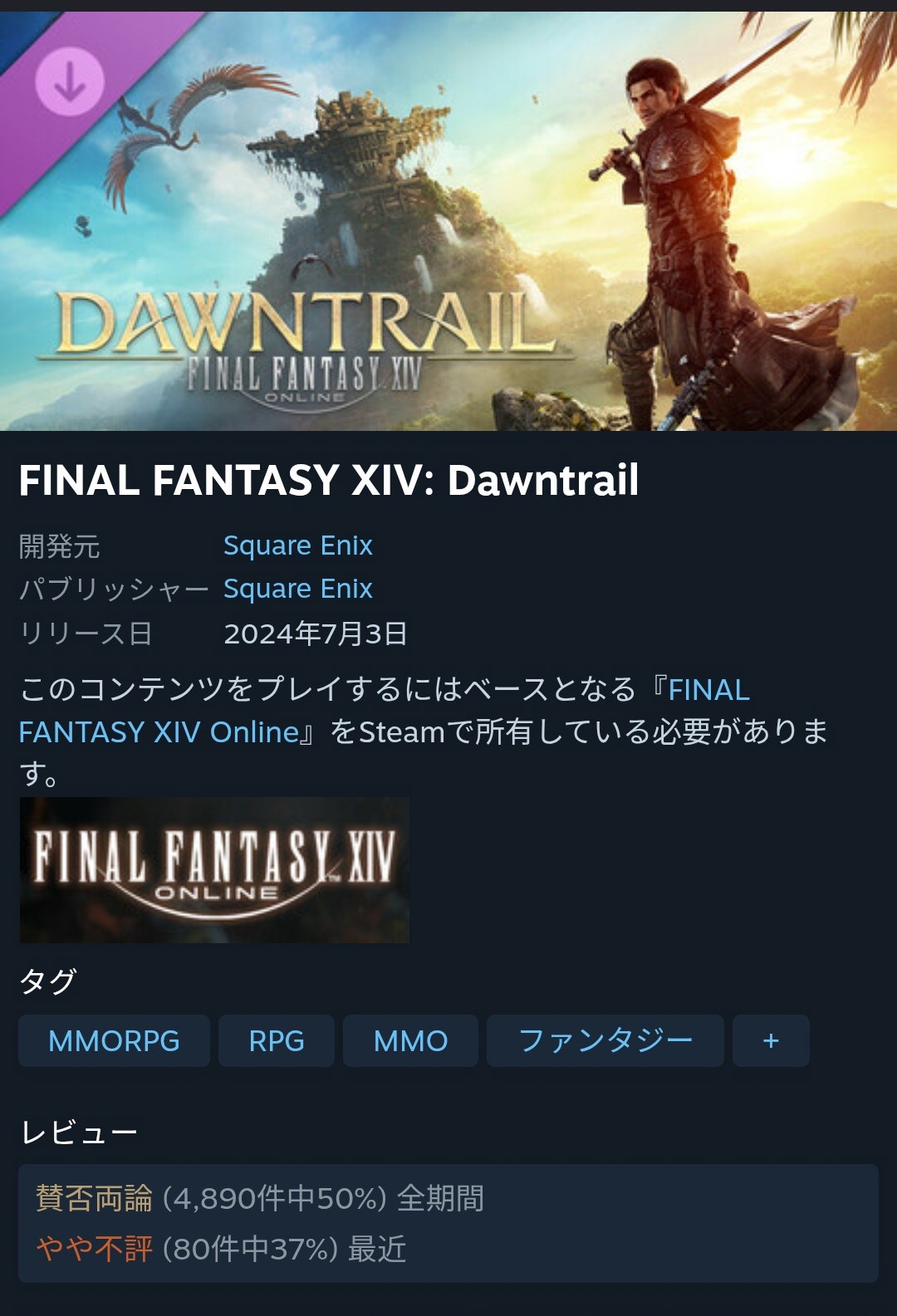Open the 賛否両論 all-time review summary
This screenshot has width=897, height=1316.
pos(259,1198)
